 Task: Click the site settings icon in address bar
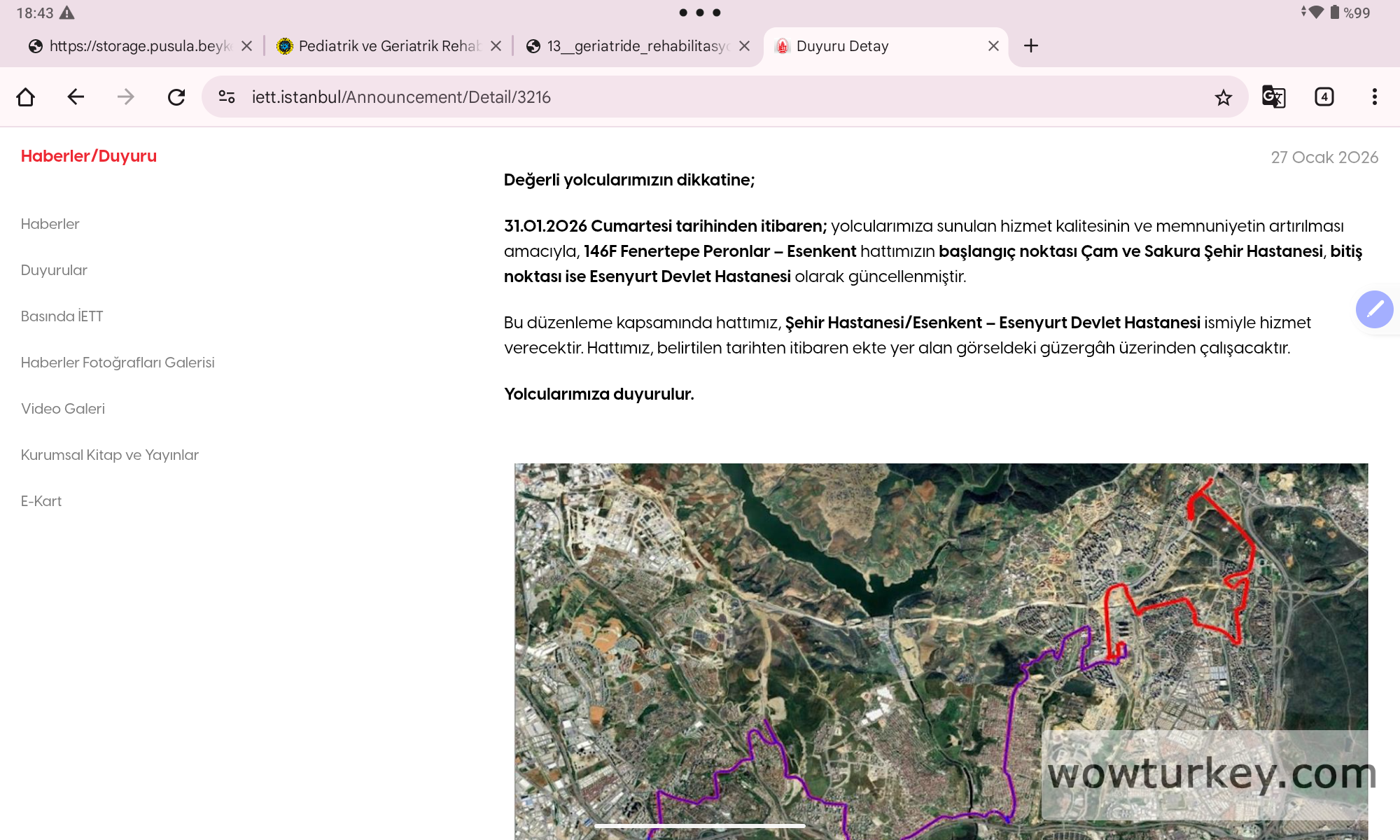(x=226, y=97)
